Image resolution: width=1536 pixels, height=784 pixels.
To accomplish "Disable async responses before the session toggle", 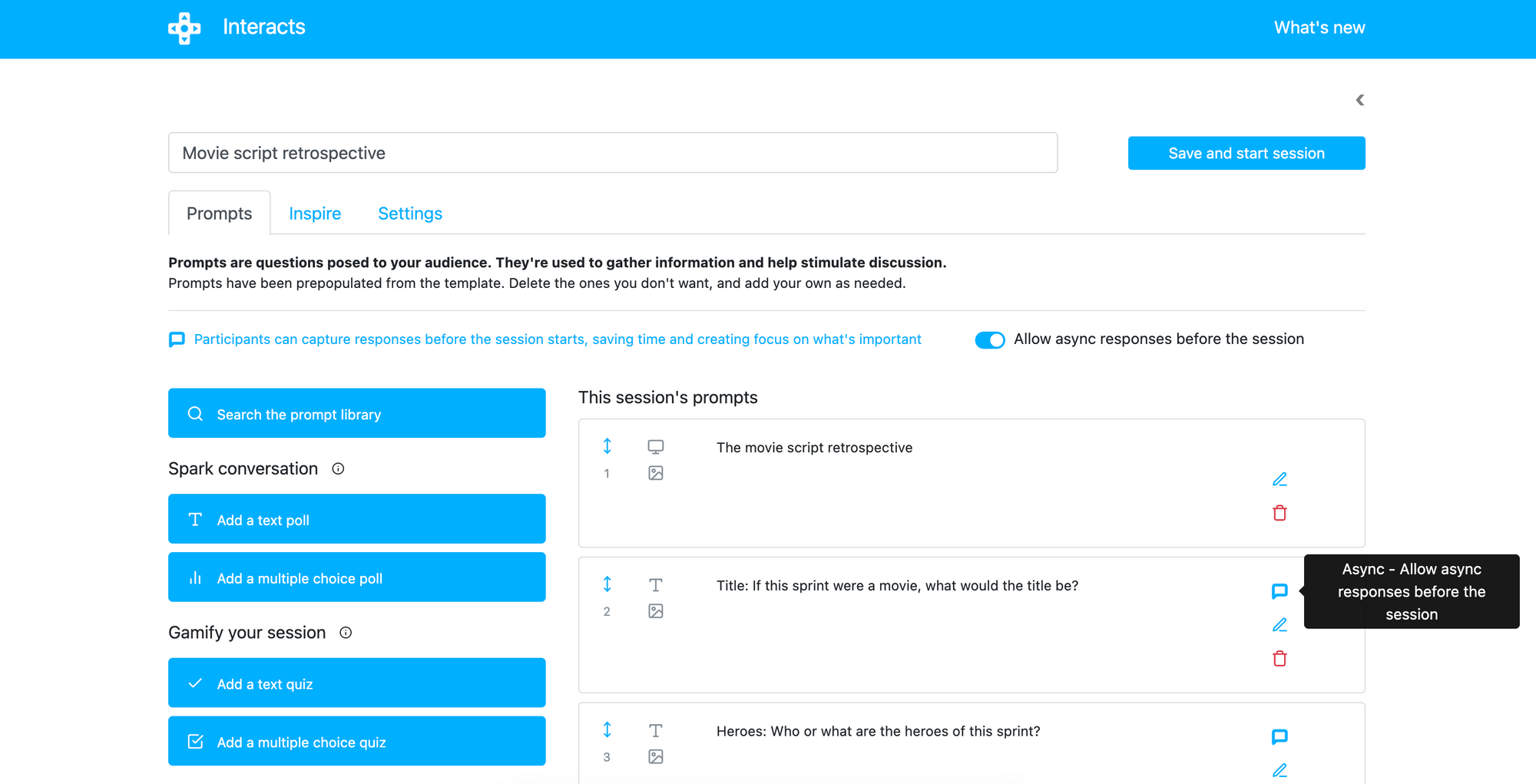I will coord(989,340).
